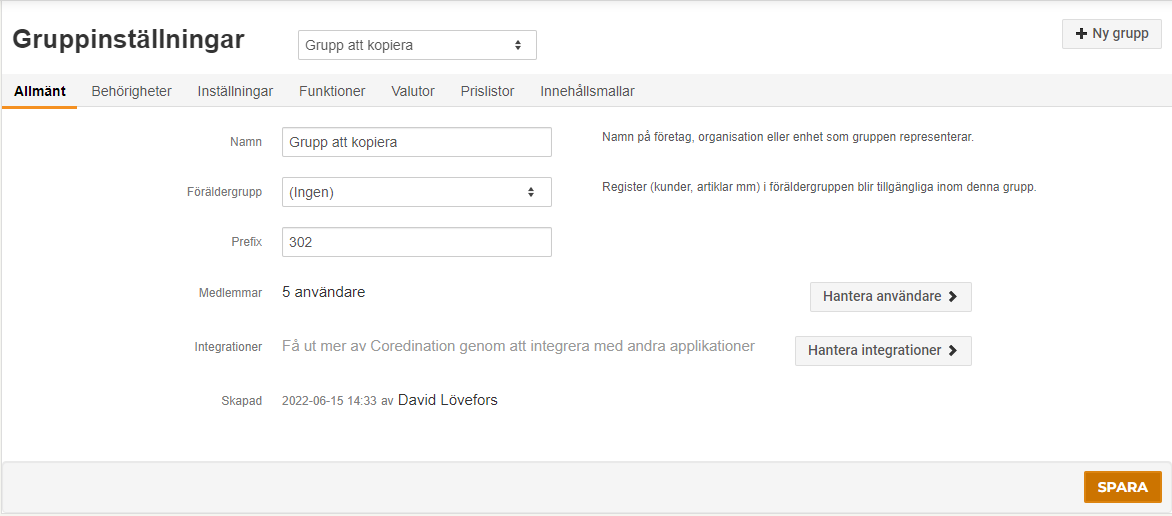
Task: Click into the Prefix field showing 302
Action: 417,242
